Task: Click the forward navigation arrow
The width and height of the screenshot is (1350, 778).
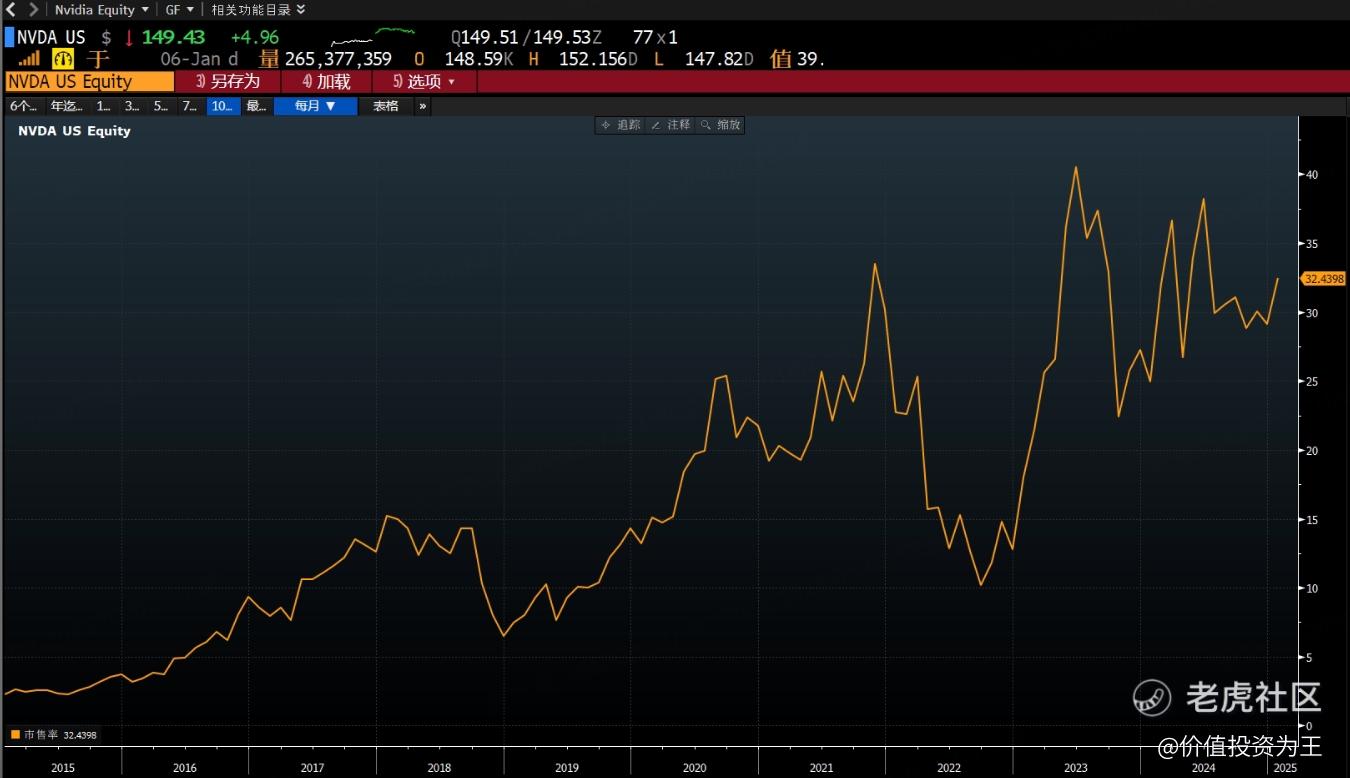Action: coord(33,9)
